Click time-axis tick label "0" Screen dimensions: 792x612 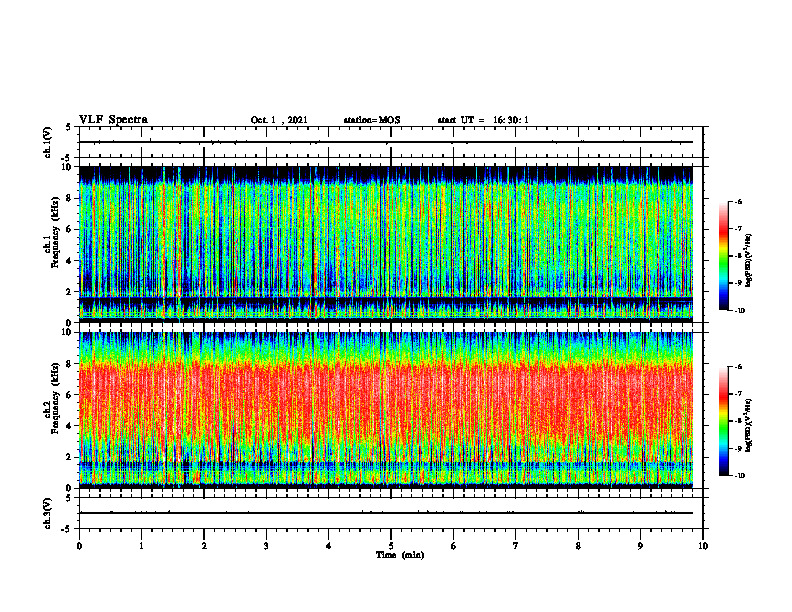(79, 546)
